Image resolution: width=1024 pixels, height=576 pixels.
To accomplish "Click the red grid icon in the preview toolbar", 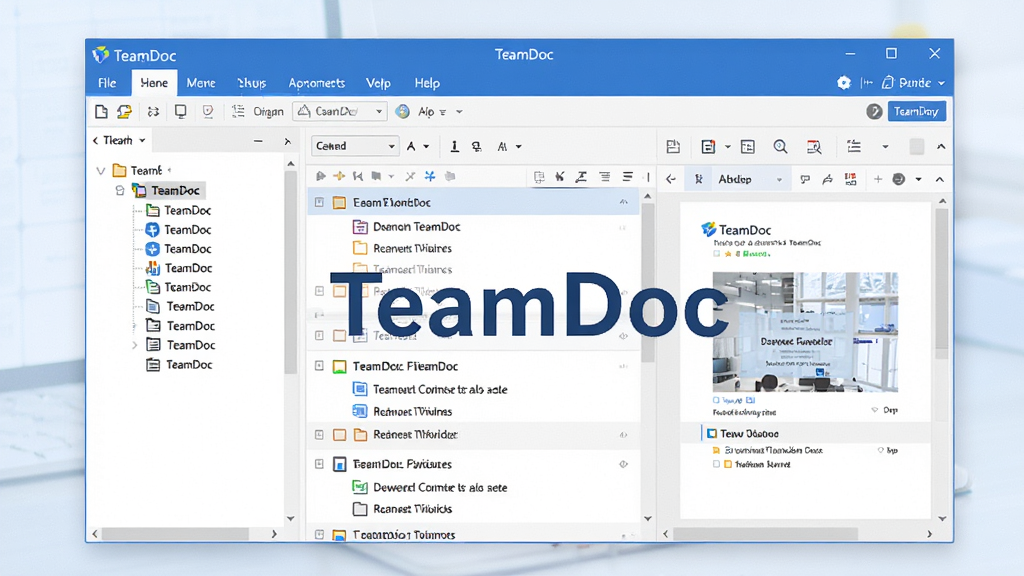I will point(850,179).
